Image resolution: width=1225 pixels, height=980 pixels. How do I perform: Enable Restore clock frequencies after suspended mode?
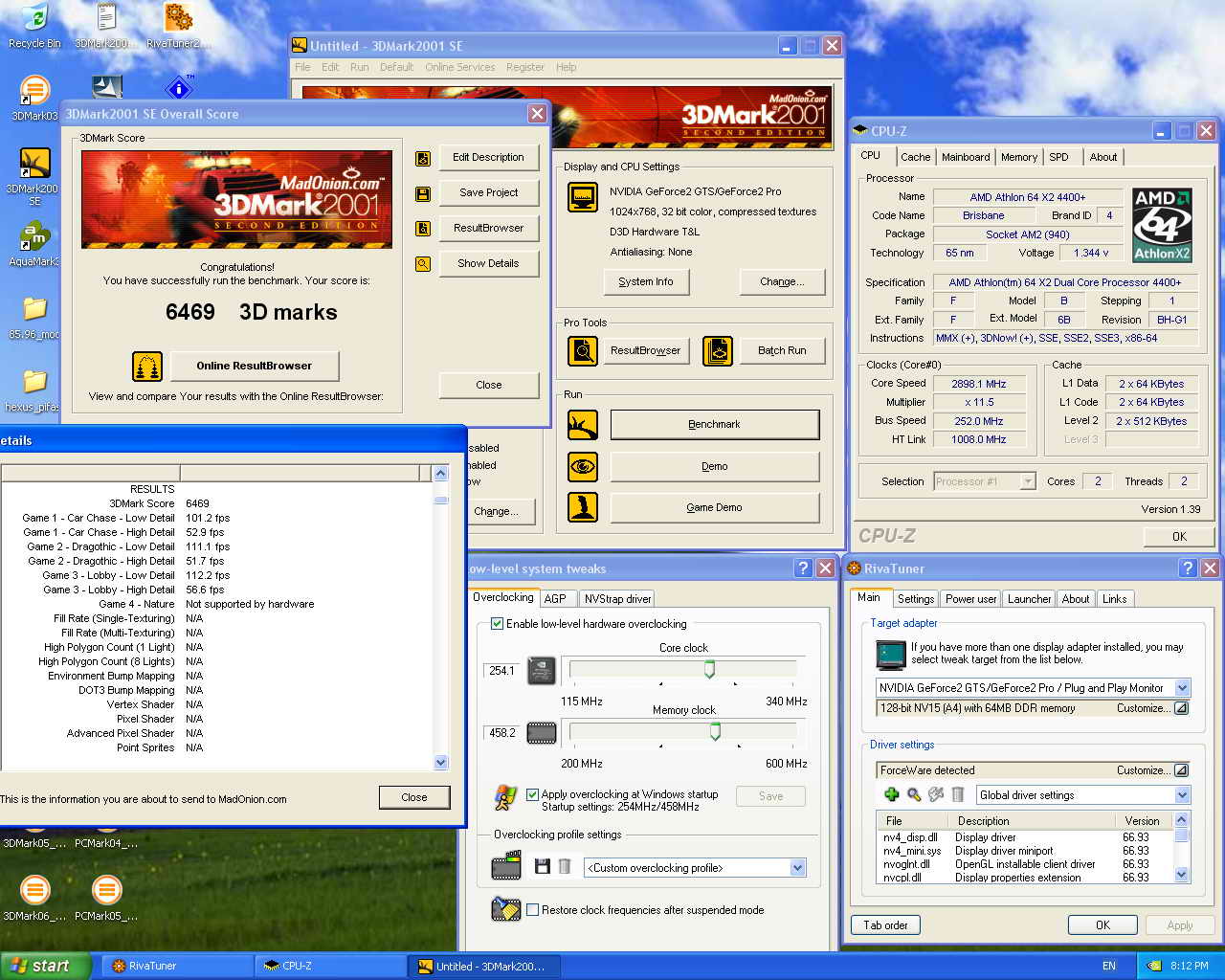[x=533, y=910]
